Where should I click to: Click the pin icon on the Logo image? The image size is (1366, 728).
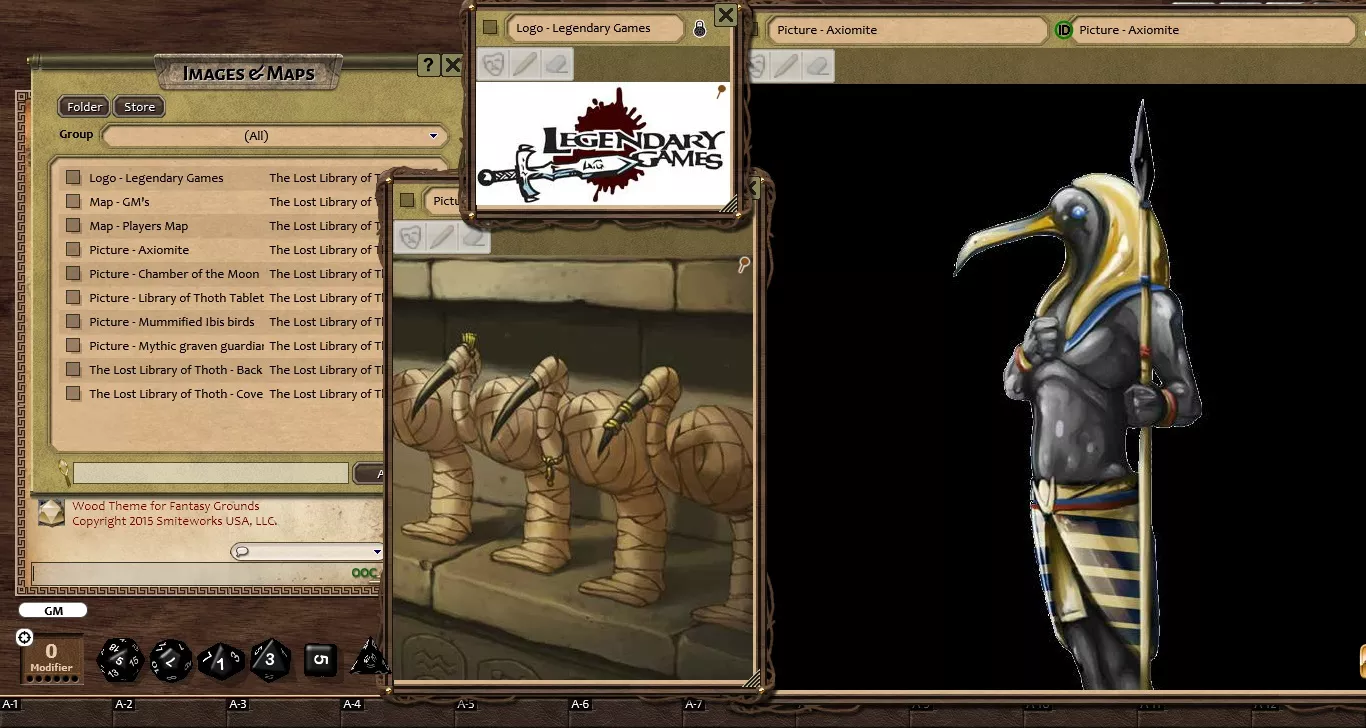[x=720, y=92]
